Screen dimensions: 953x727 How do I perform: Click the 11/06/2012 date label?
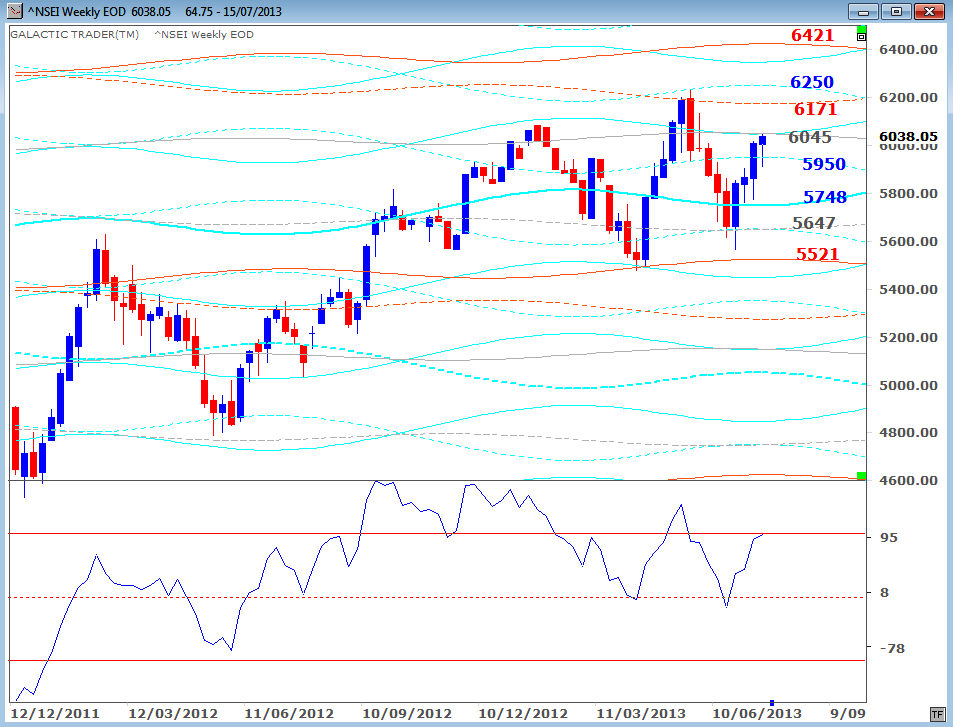[289, 714]
